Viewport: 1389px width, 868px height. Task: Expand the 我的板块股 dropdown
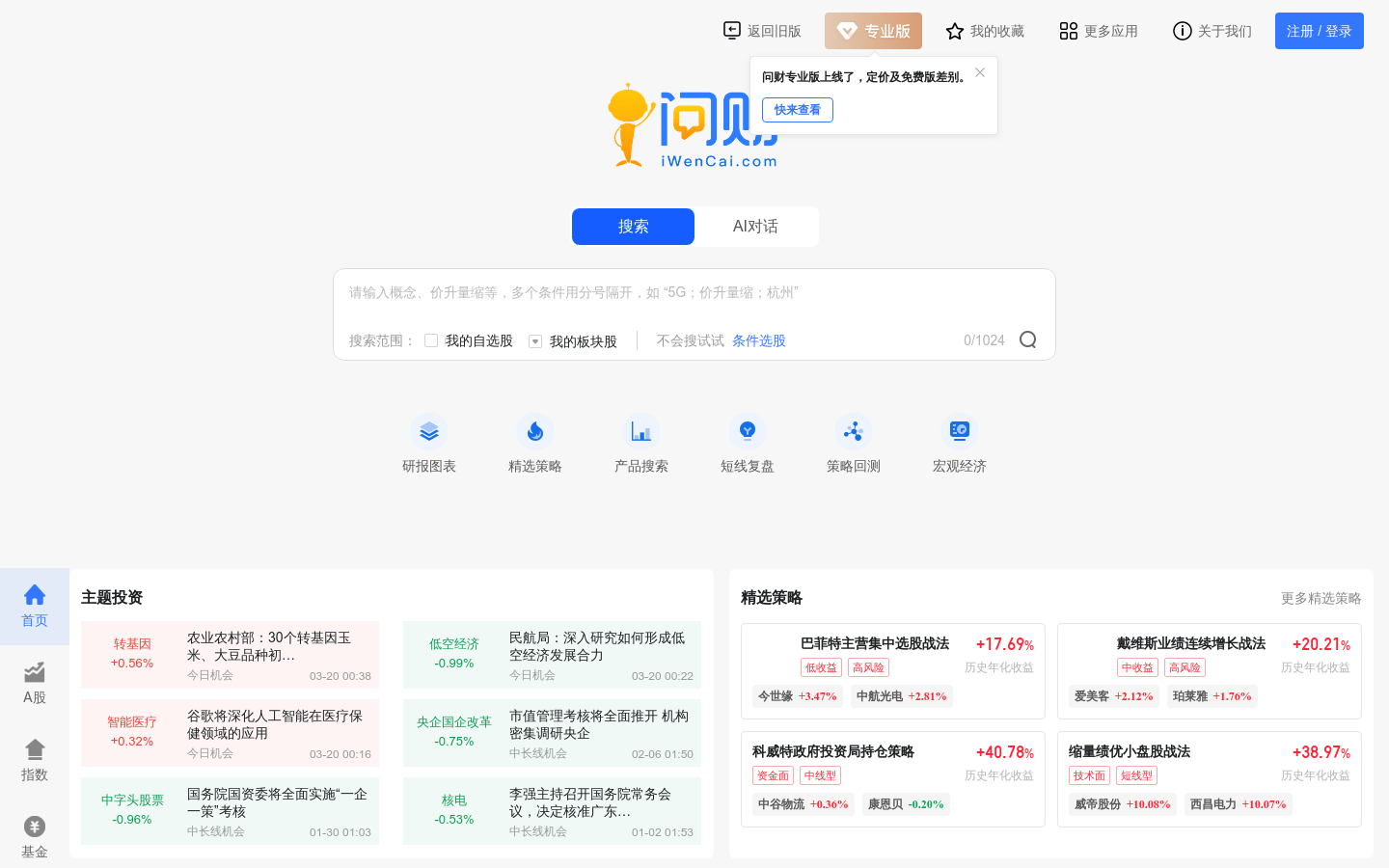pos(534,340)
